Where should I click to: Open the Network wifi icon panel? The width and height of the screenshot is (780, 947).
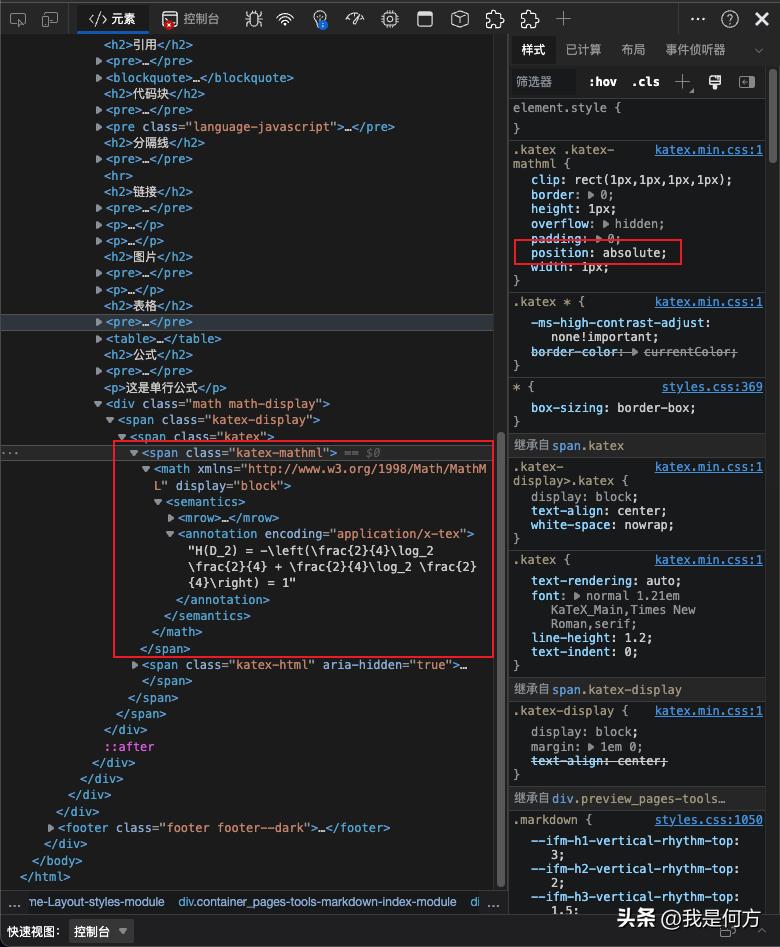tap(285, 19)
